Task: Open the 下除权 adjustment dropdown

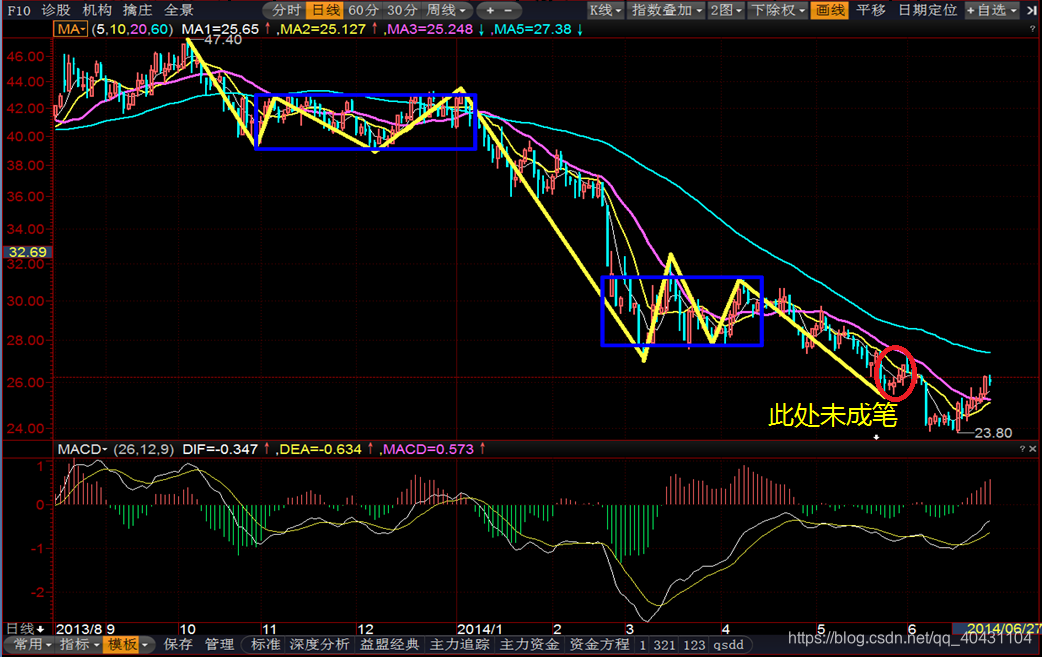Action: click(778, 10)
